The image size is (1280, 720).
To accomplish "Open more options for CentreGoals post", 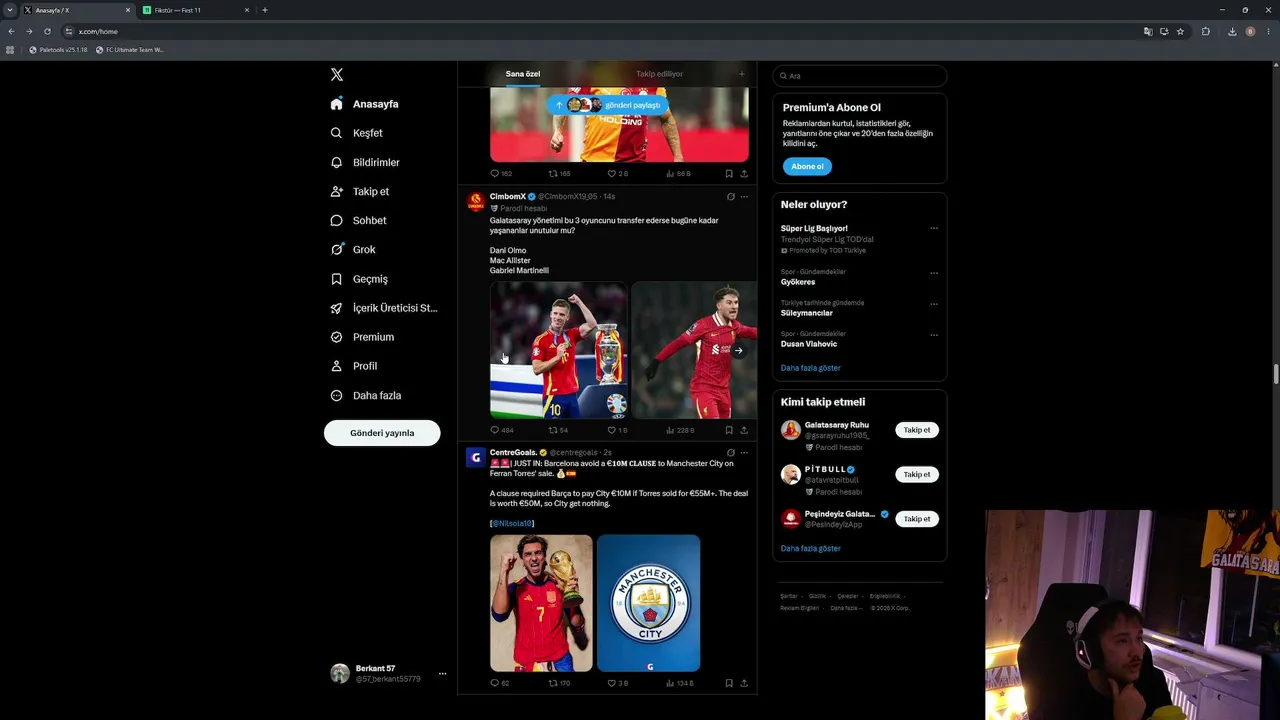I will 744,452.
